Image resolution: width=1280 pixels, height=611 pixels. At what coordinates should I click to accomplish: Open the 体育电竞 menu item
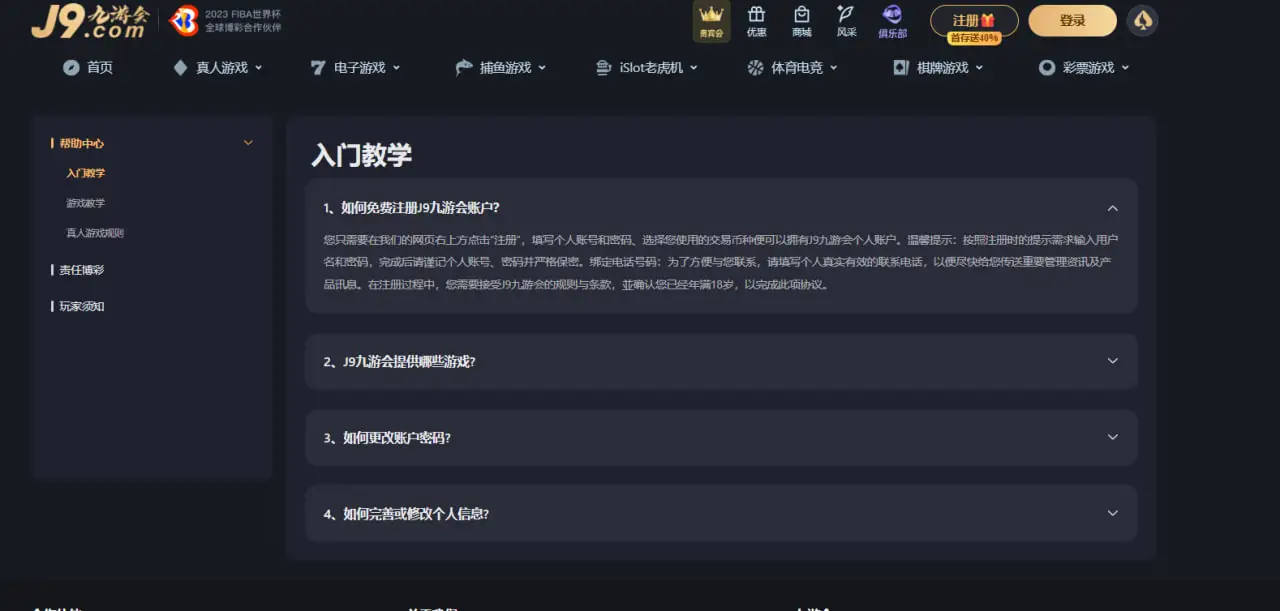point(793,67)
